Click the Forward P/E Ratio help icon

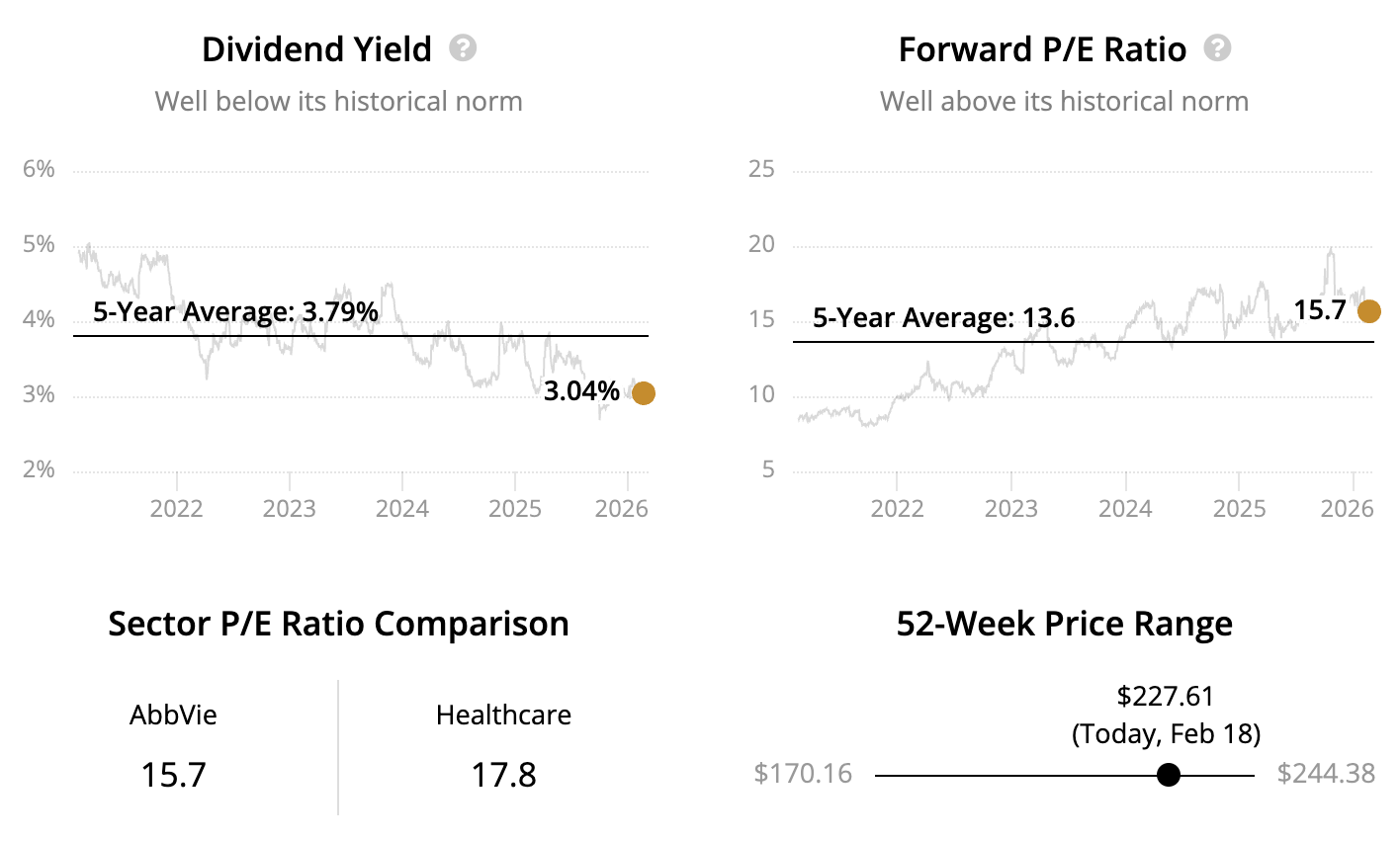[1217, 48]
